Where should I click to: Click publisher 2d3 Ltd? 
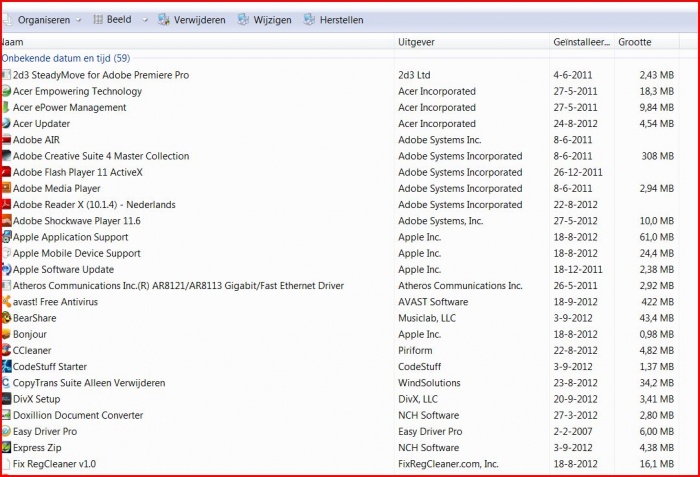coord(414,75)
